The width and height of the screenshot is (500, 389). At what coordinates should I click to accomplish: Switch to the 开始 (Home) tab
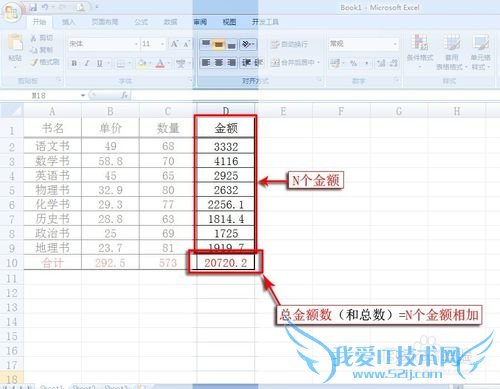[x=39, y=22]
